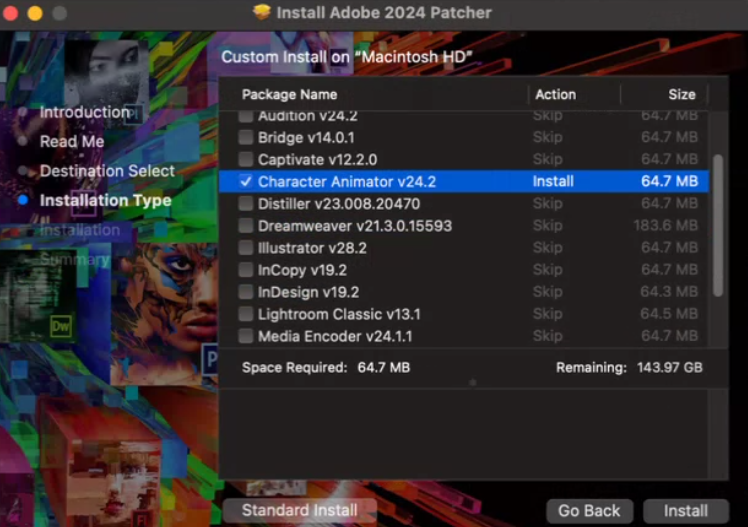
Task: Enable the Bridge v14.0.1 package checkbox
Action: (x=246, y=138)
